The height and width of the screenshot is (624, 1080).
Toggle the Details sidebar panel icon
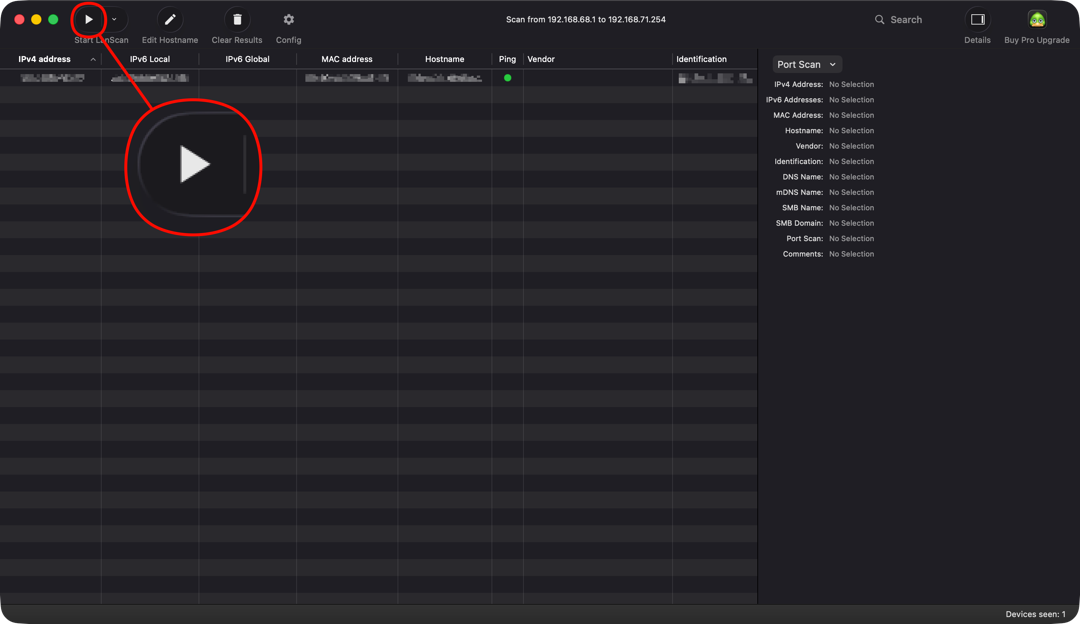pos(977,19)
